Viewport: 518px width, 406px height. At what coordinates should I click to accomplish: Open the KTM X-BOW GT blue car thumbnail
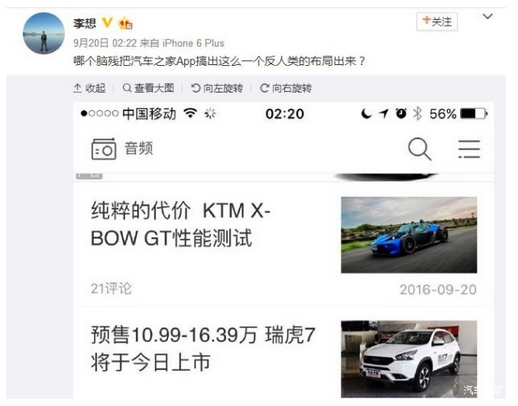point(409,235)
